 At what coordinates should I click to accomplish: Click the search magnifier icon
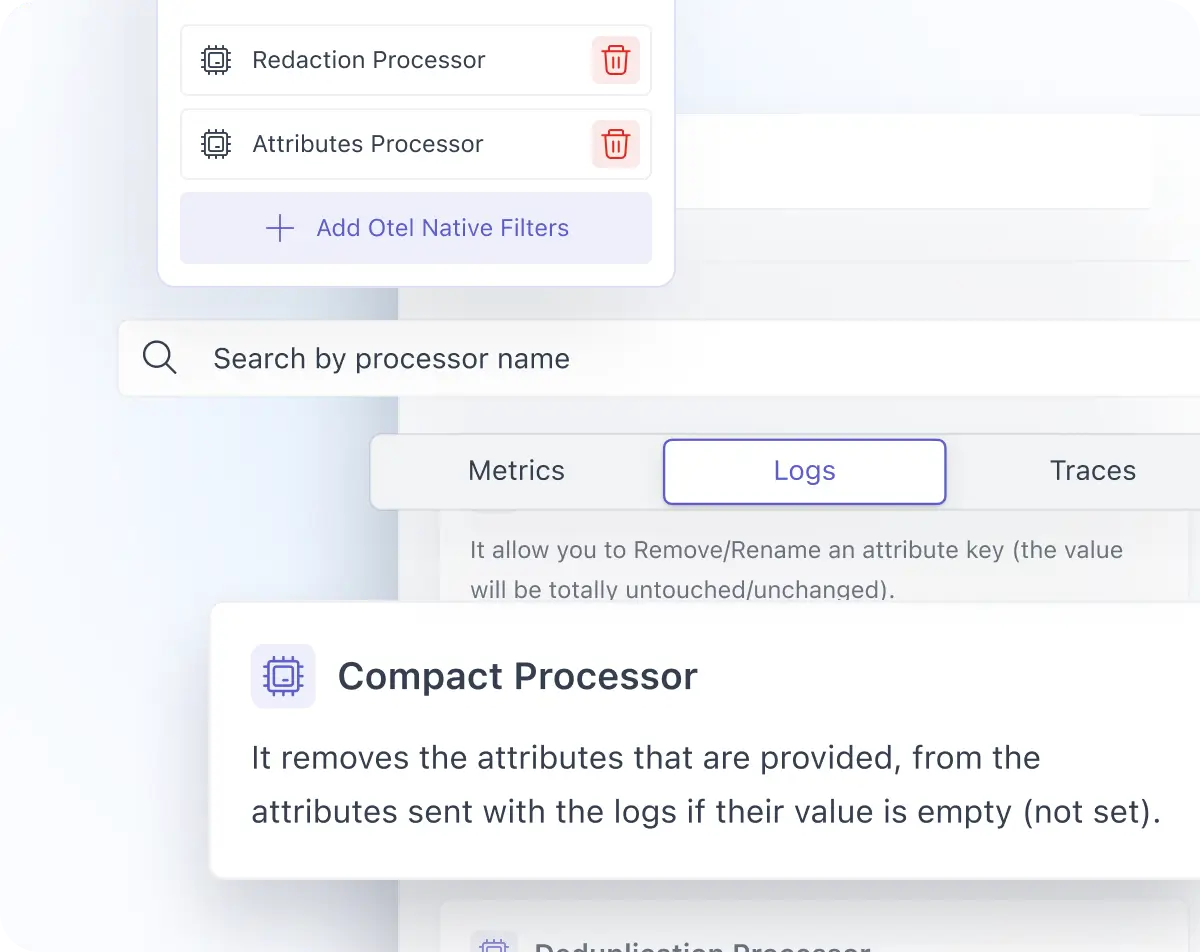[160, 357]
